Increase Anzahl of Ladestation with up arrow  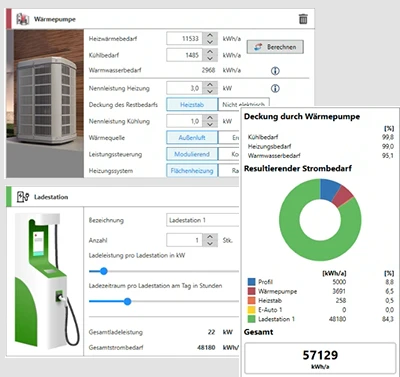210,237
